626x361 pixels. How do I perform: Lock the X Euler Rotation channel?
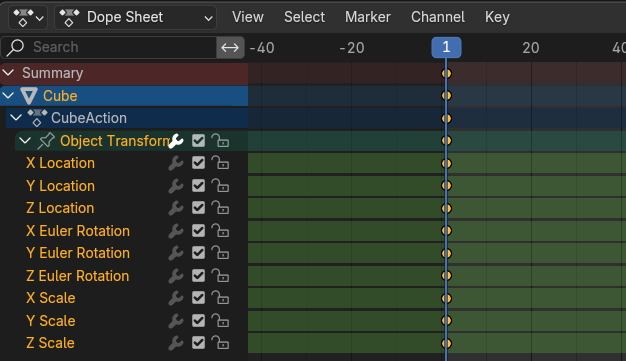point(220,231)
